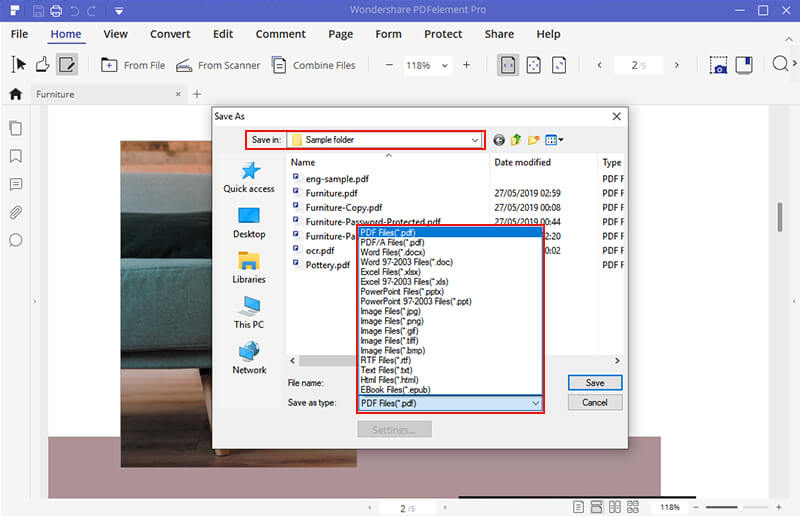The image size is (800, 516).
Task: Open the bookmarks sidebar panel
Action: [16, 156]
